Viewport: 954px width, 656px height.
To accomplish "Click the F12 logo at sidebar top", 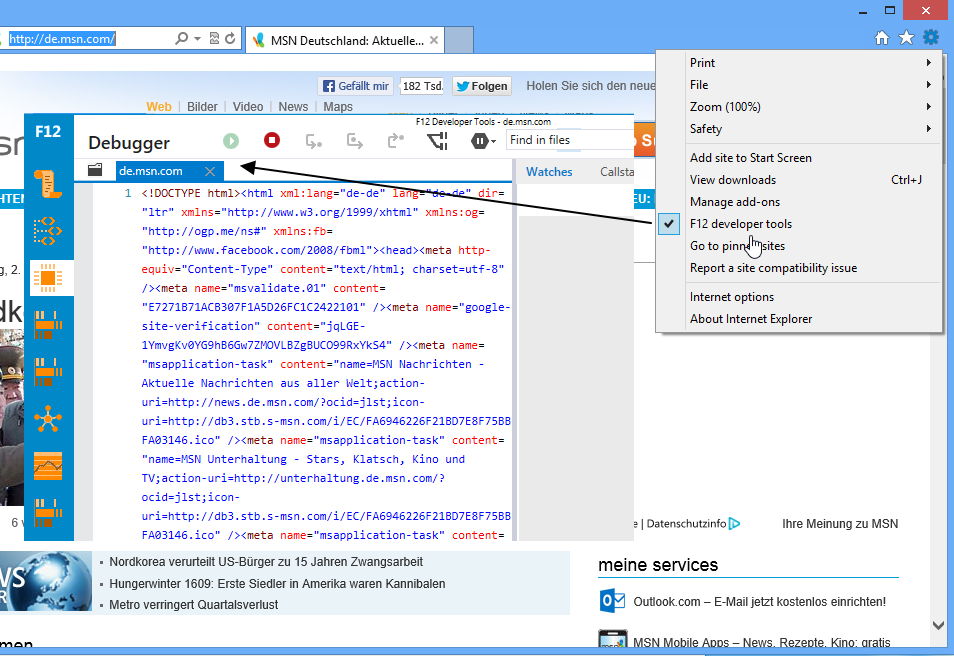I will [48, 131].
